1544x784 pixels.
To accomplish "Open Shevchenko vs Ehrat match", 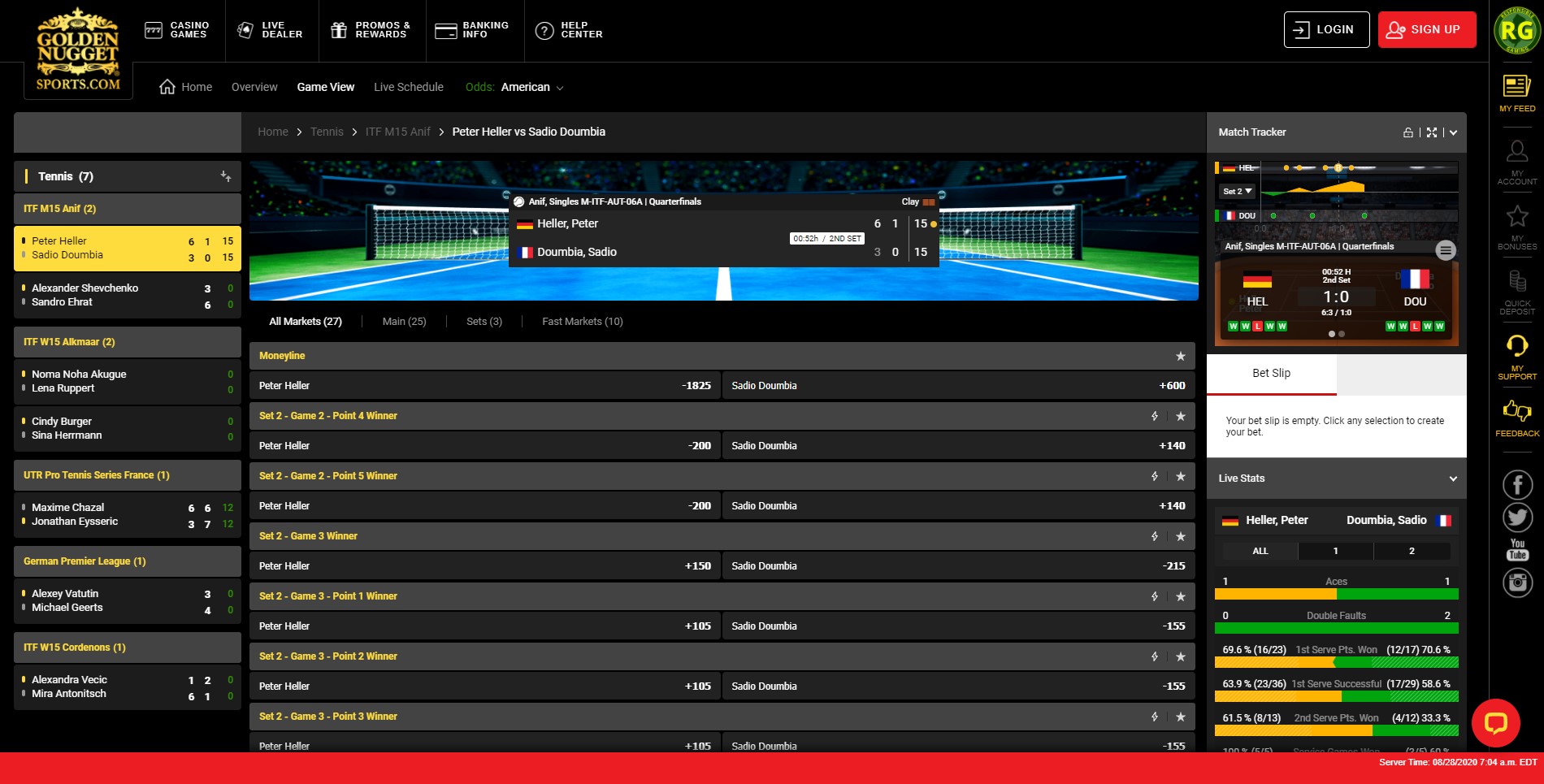I will pyautogui.click(x=128, y=296).
